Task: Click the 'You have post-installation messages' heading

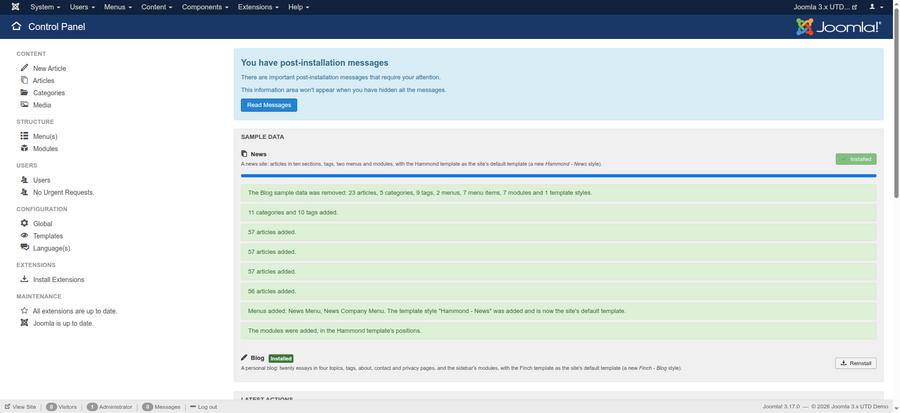Action: [x=315, y=63]
